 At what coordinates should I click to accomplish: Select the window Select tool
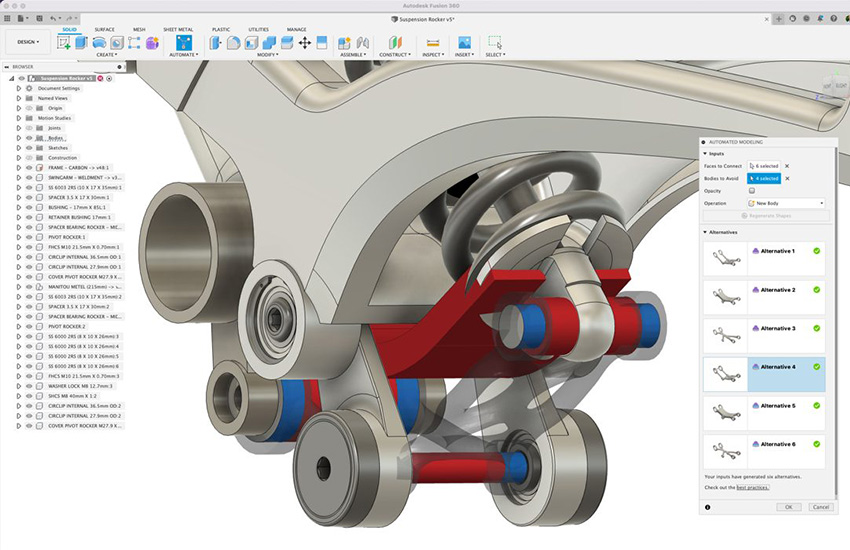click(495, 43)
